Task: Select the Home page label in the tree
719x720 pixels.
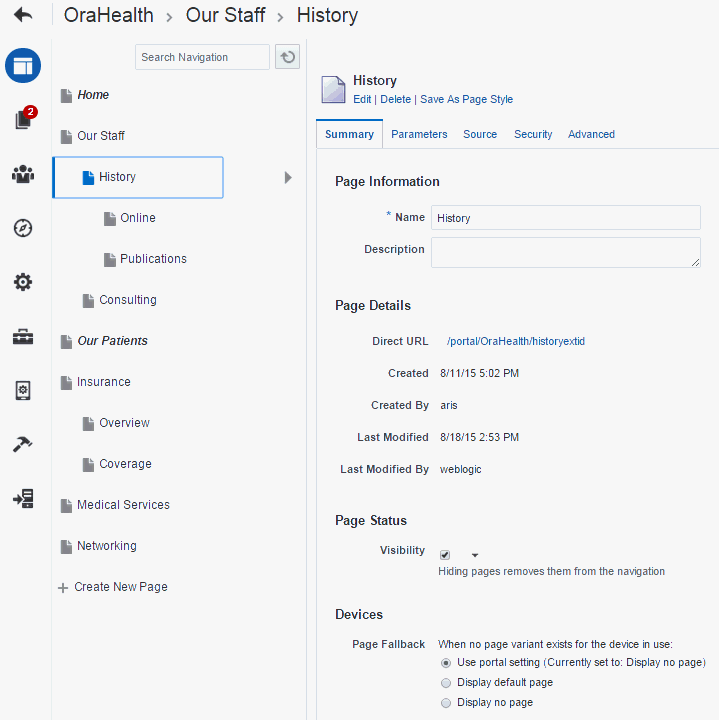Action: (93, 95)
